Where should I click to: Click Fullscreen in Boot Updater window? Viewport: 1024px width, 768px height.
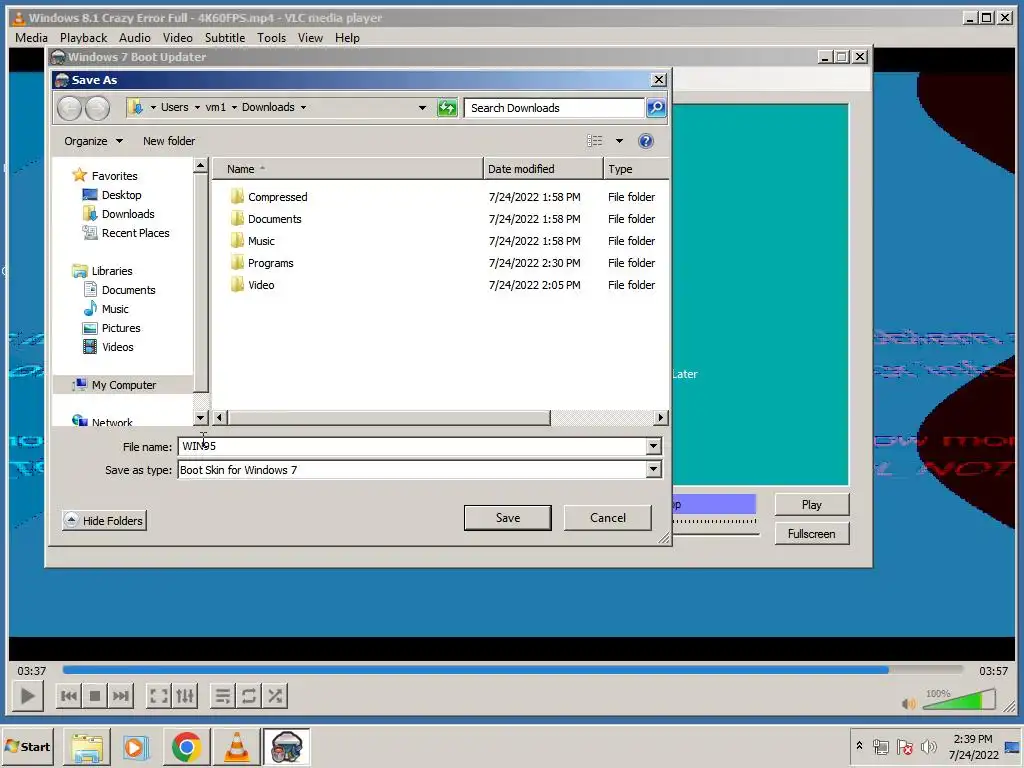coord(811,534)
